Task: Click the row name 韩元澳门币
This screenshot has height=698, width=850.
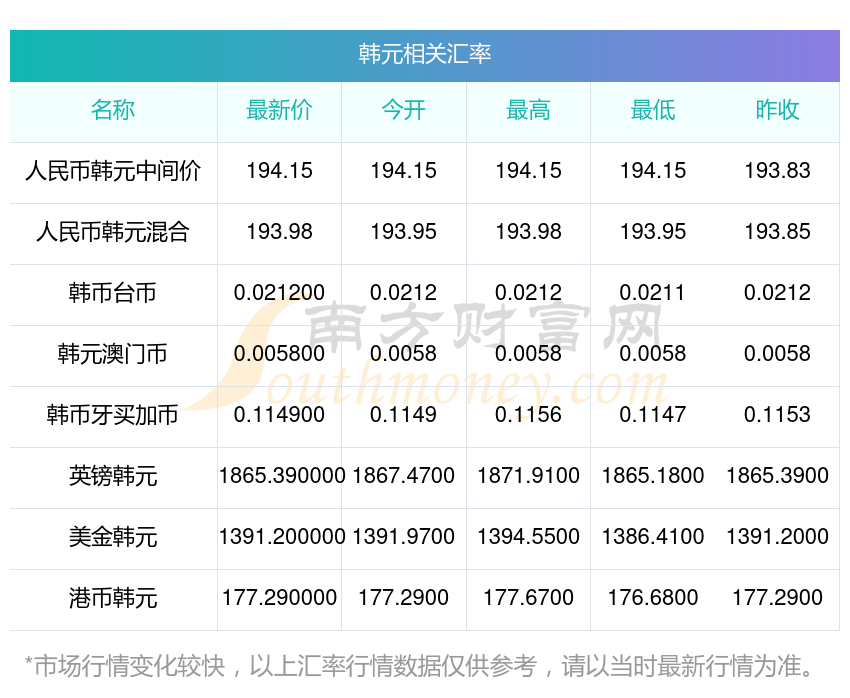Action: (113, 354)
